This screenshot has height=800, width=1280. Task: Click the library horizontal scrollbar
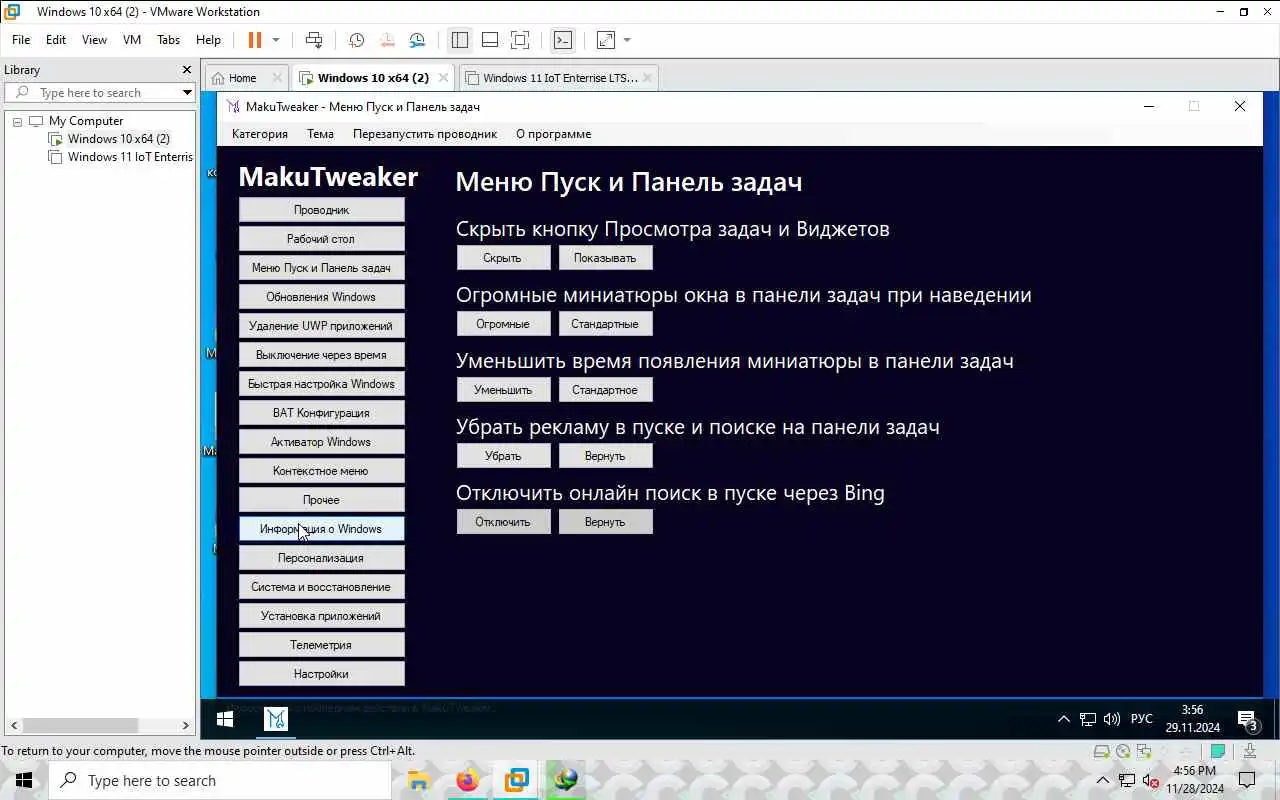[100, 726]
